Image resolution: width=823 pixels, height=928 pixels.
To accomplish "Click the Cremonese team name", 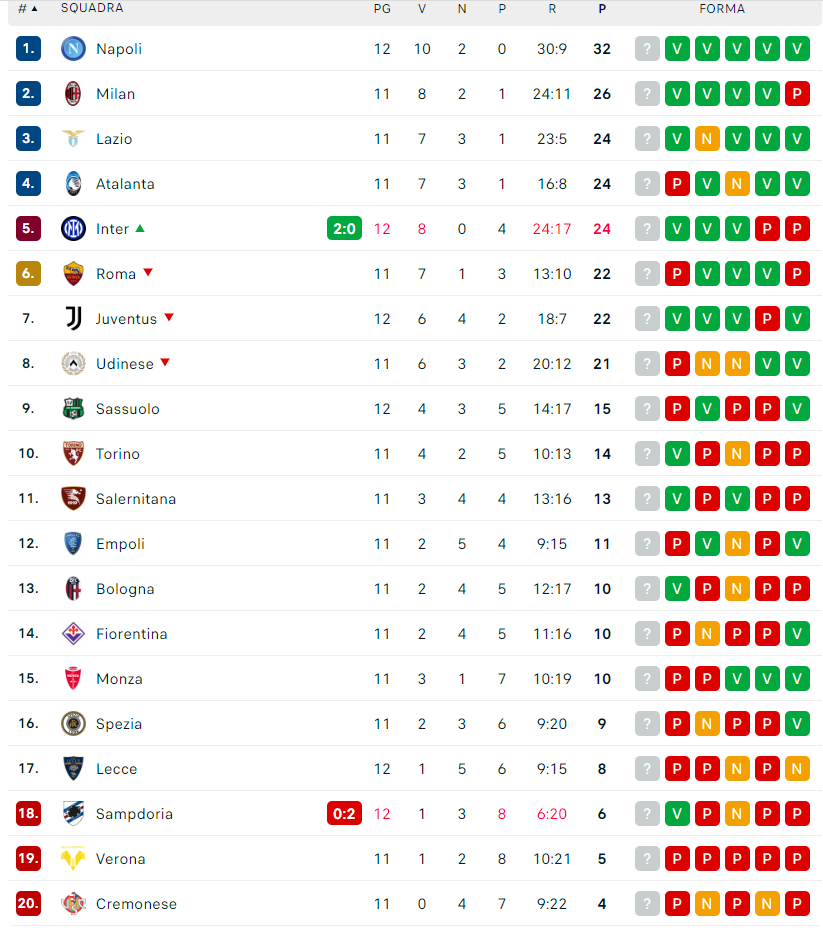I will (136, 903).
